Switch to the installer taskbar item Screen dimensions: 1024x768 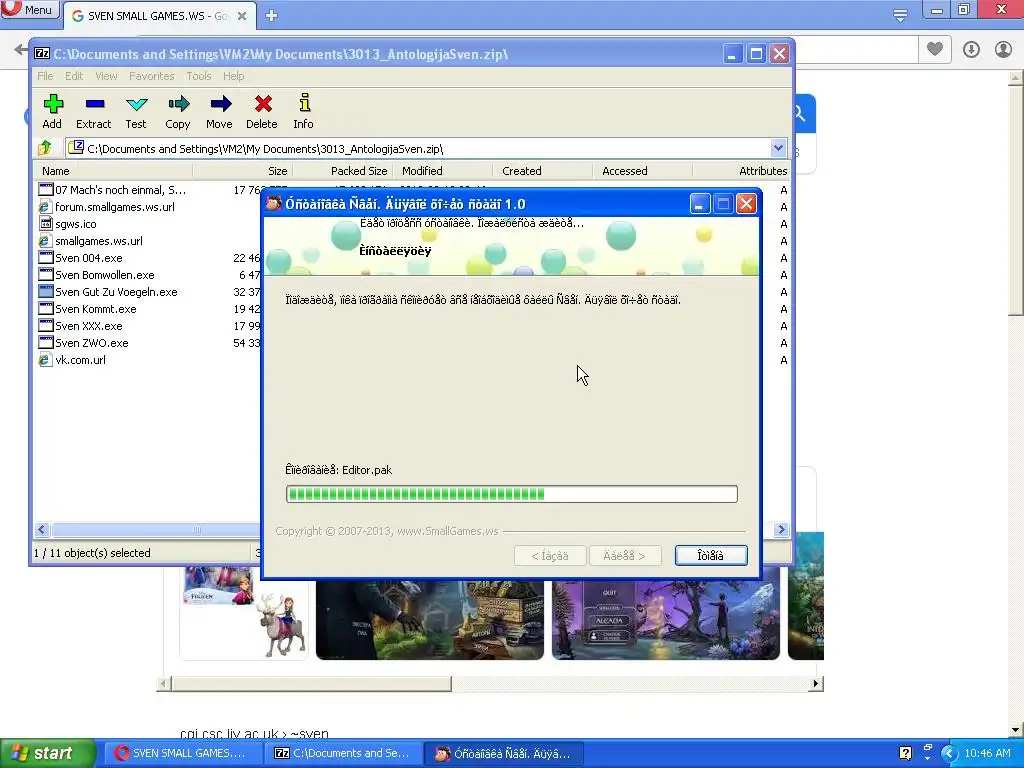coord(504,753)
